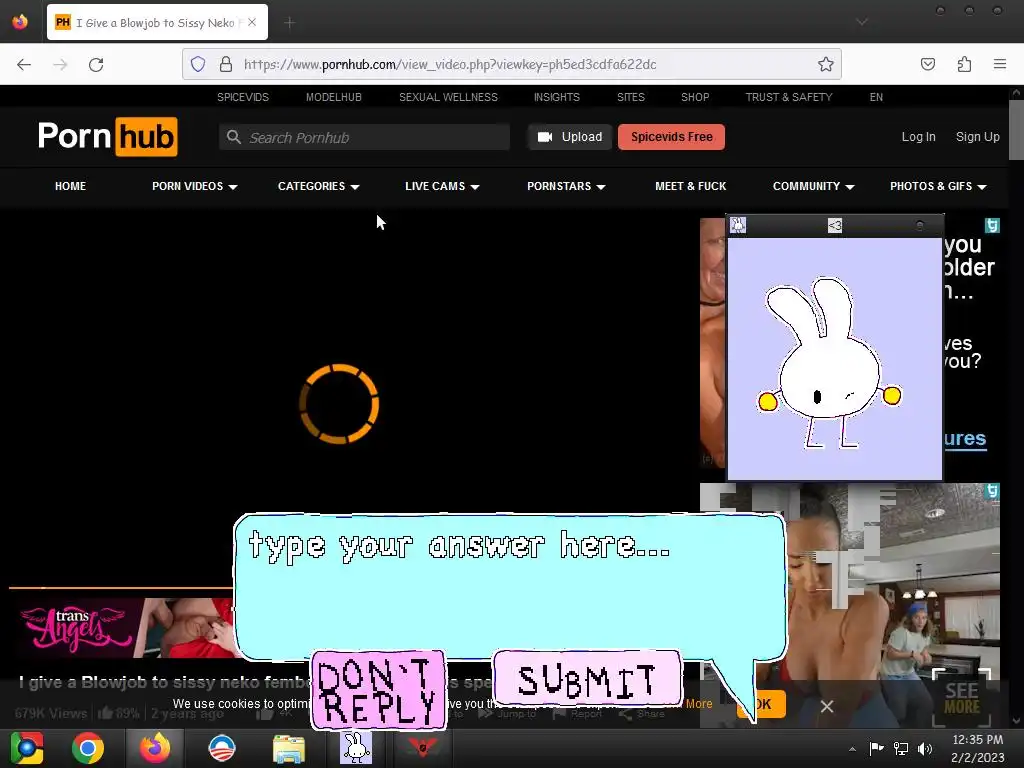Click the Sign Up link

tap(978, 137)
